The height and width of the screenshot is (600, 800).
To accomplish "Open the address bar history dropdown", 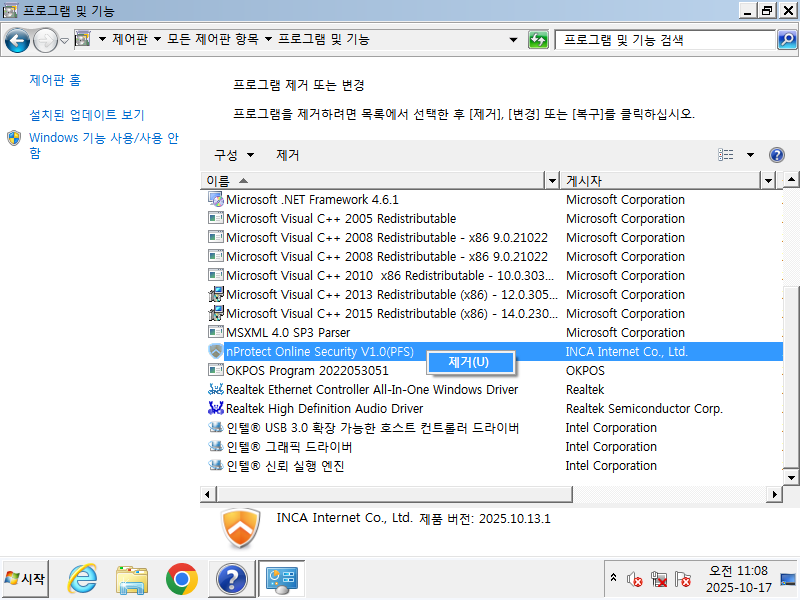I will coord(514,40).
